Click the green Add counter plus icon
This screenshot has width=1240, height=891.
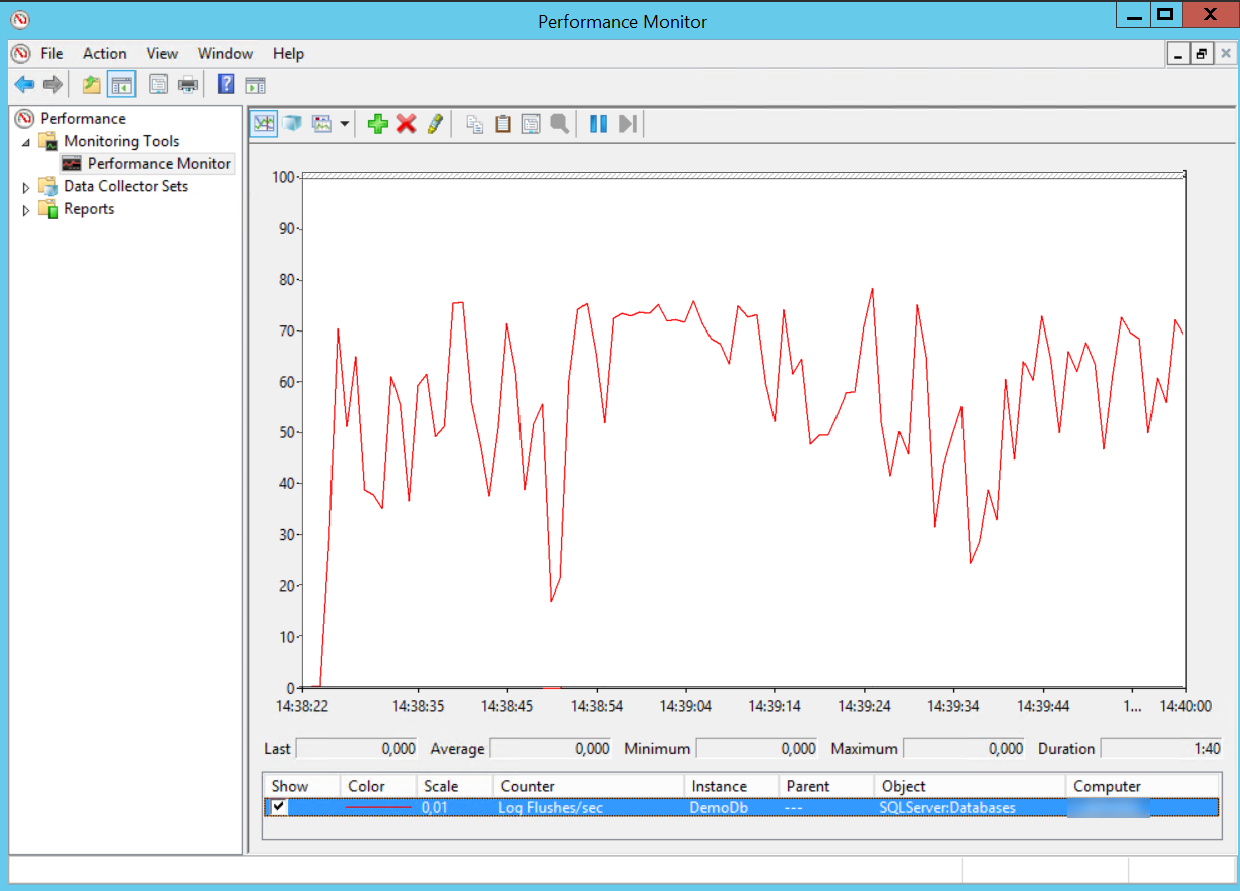[377, 124]
